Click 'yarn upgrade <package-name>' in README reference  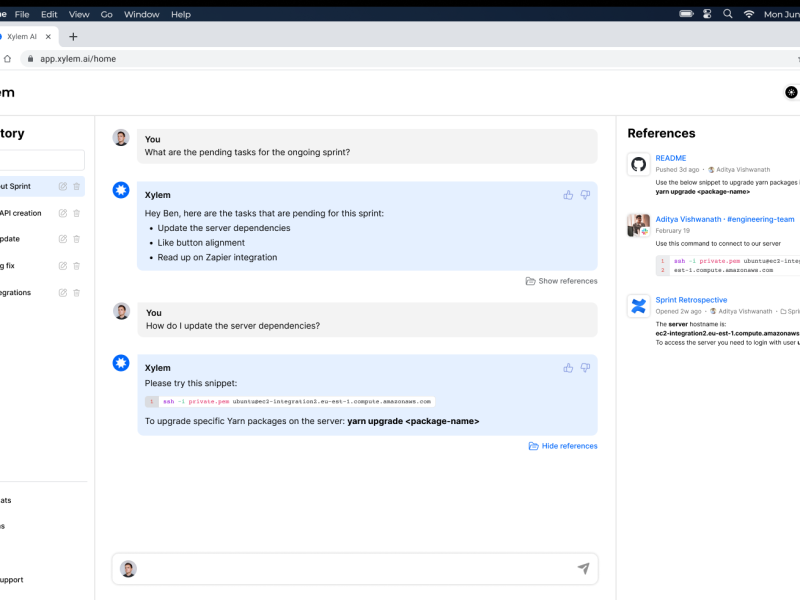703,192
